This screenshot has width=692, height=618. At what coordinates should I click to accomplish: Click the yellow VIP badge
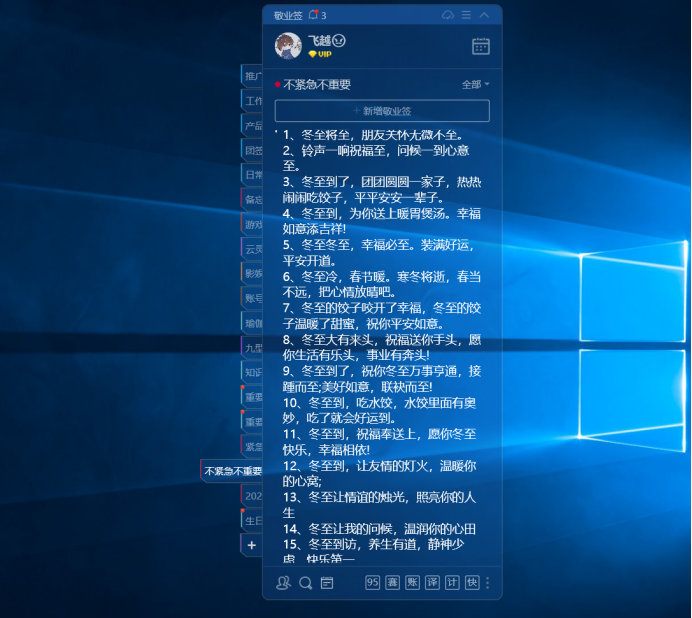320,54
